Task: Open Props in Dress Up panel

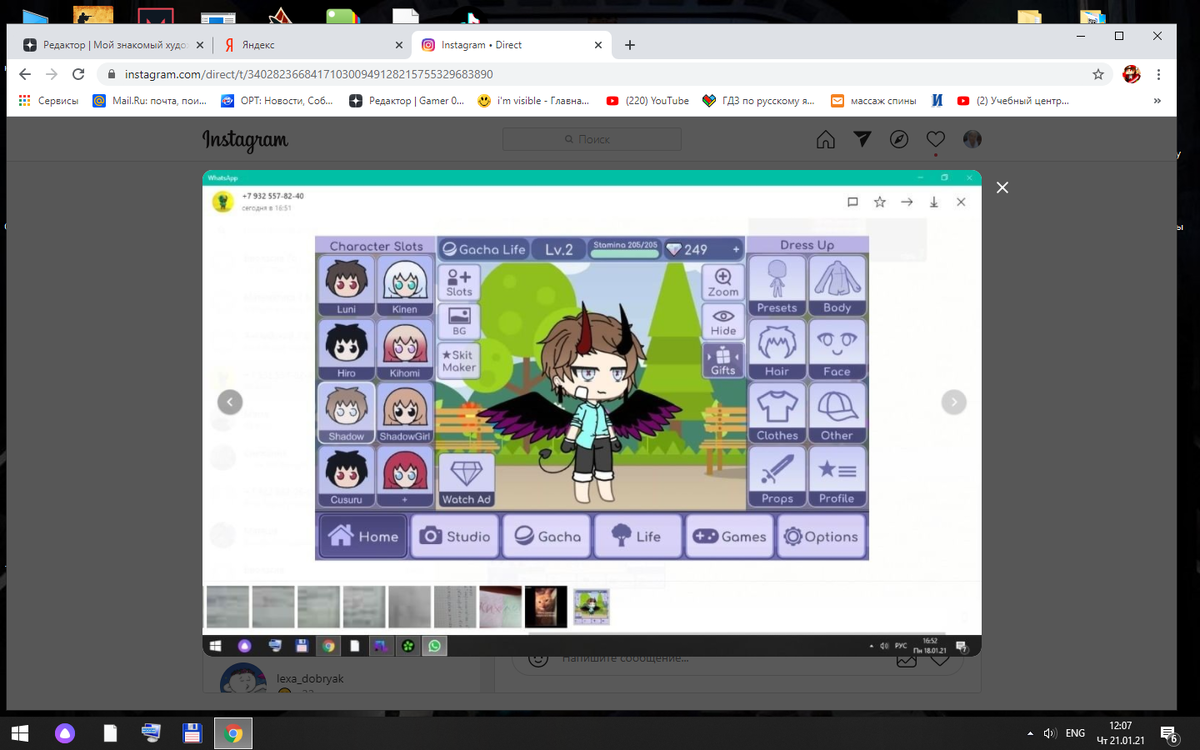Action: pyautogui.click(x=777, y=477)
